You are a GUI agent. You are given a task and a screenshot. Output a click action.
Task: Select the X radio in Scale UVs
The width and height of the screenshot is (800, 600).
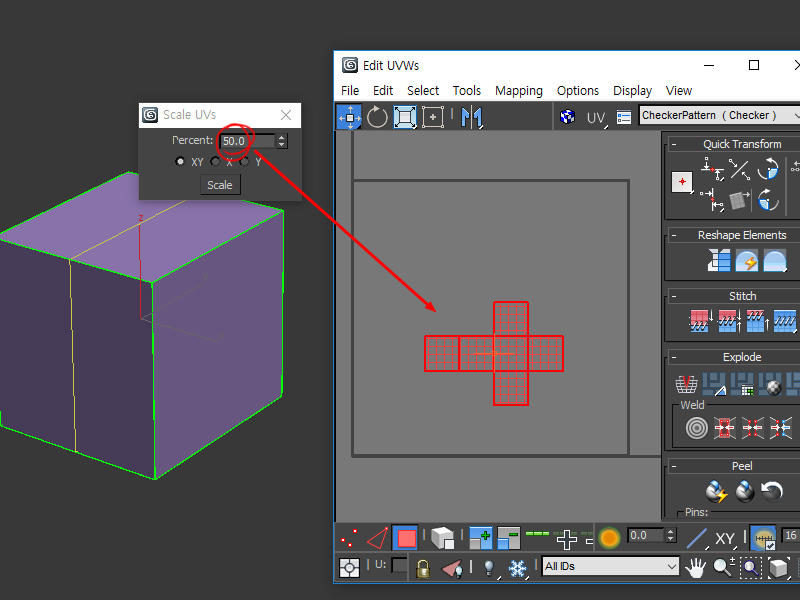pyautogui.click(x=215, y=161)
